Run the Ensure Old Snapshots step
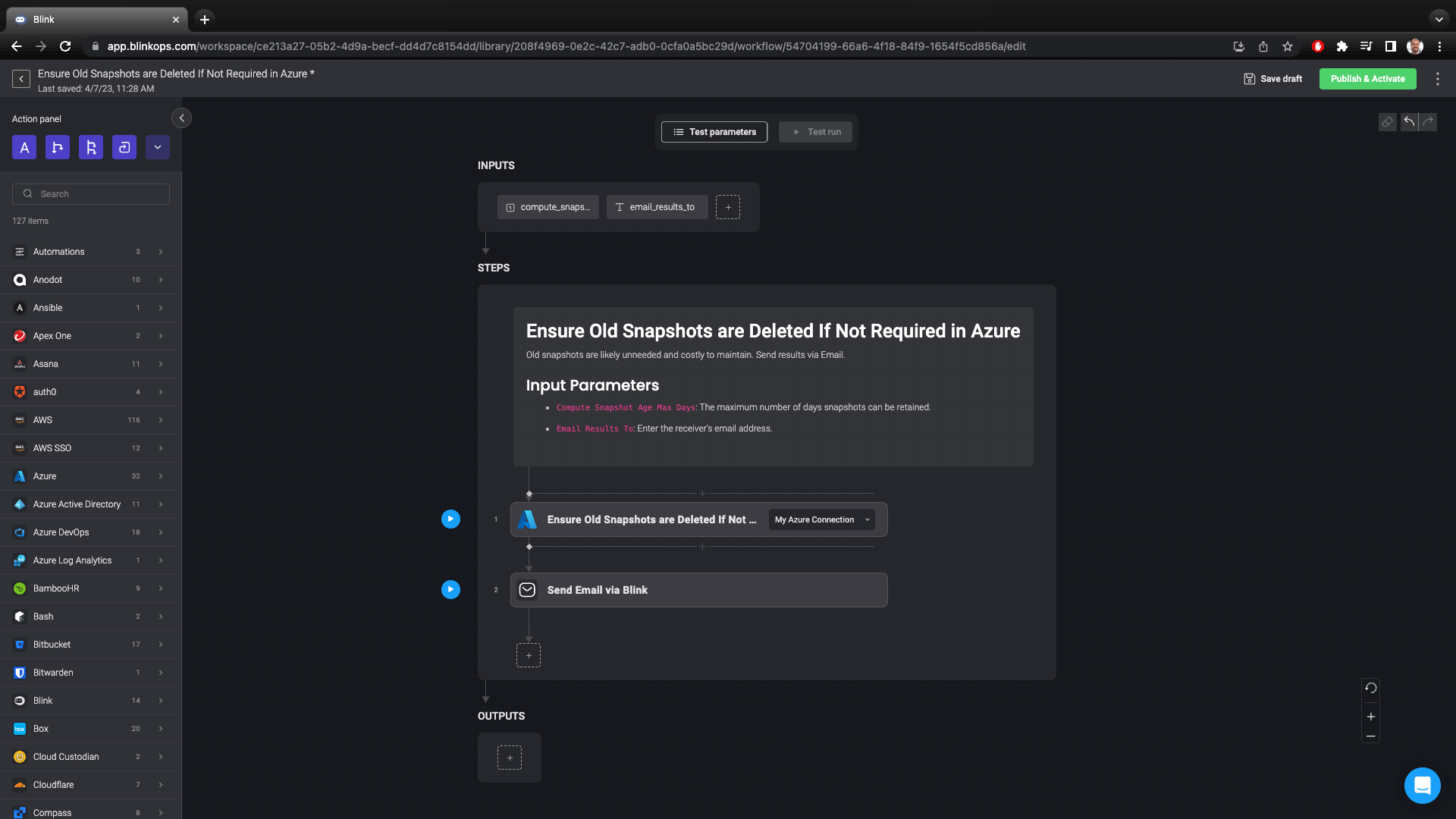This screenshot has height=819, width=1456. coord(450,519)
